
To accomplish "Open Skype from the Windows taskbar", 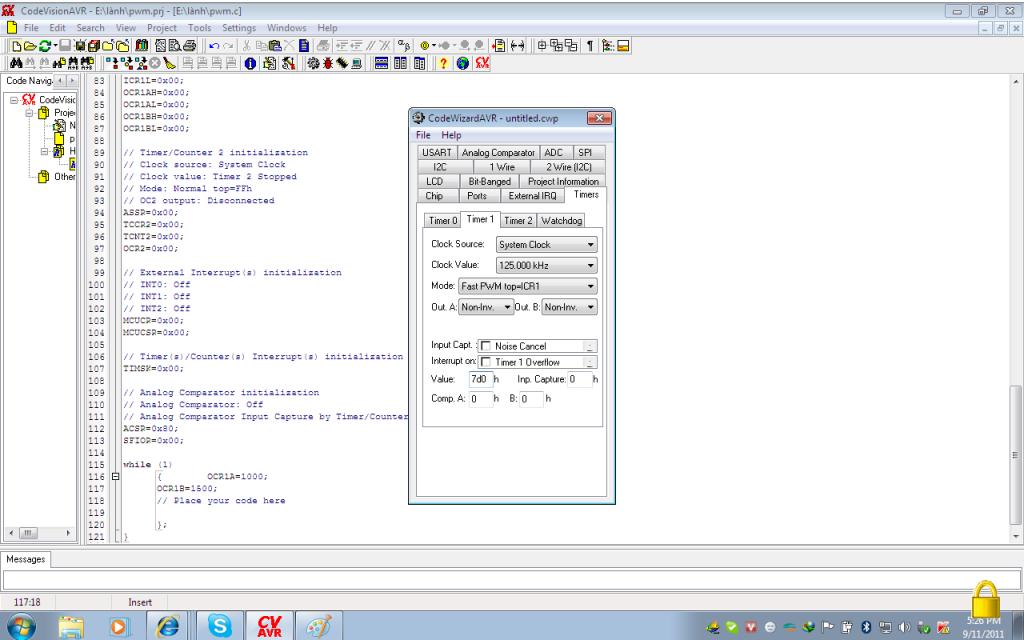I will tap(219, 625).
